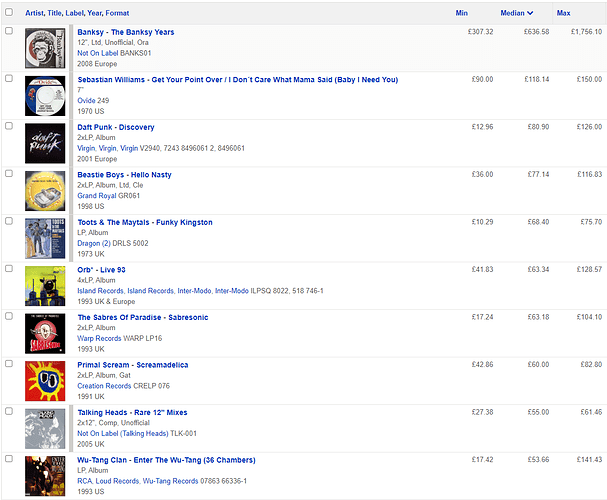
Task: Tick the select-all checkbox in the header
Action: coord(9,12)
